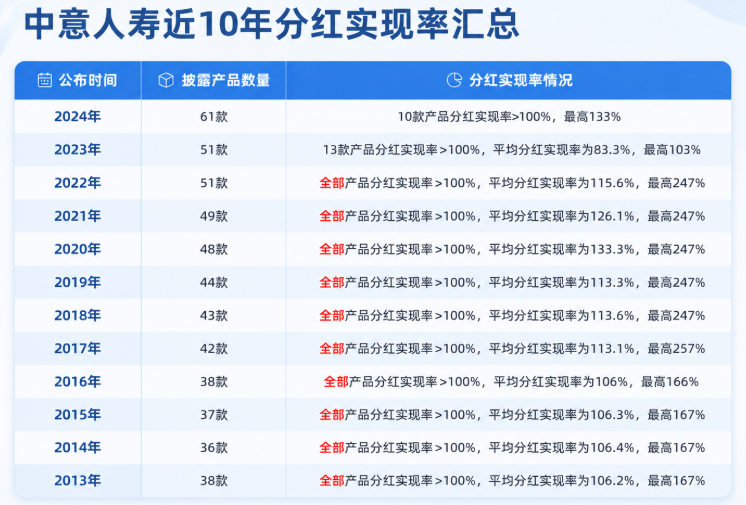This screenshot has height=505, width=746.
Task: Click the text containing 平均分红实现率为115.6%
Action: [512, 183]
